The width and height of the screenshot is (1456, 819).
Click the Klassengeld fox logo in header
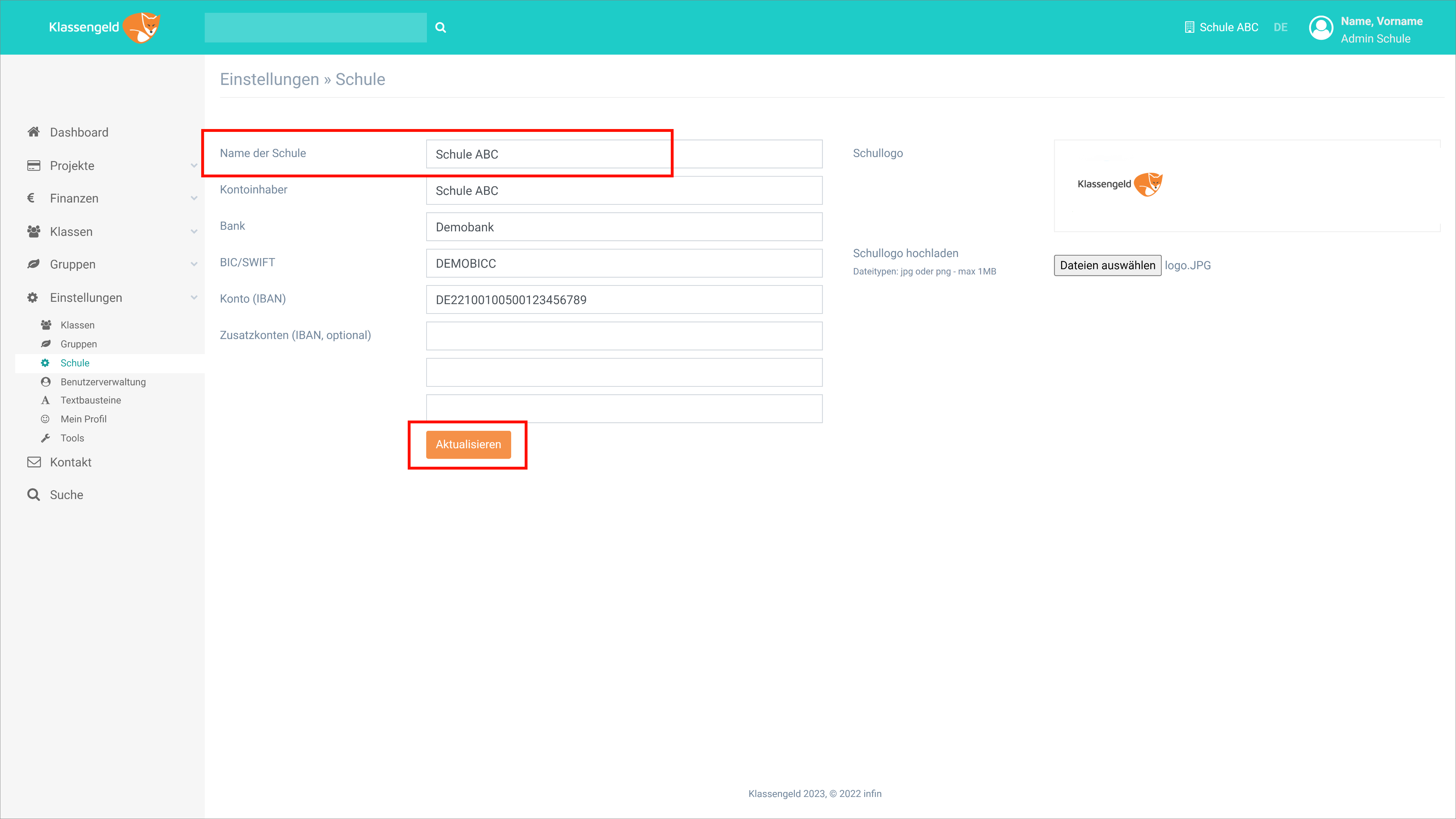tap(105, 27)
